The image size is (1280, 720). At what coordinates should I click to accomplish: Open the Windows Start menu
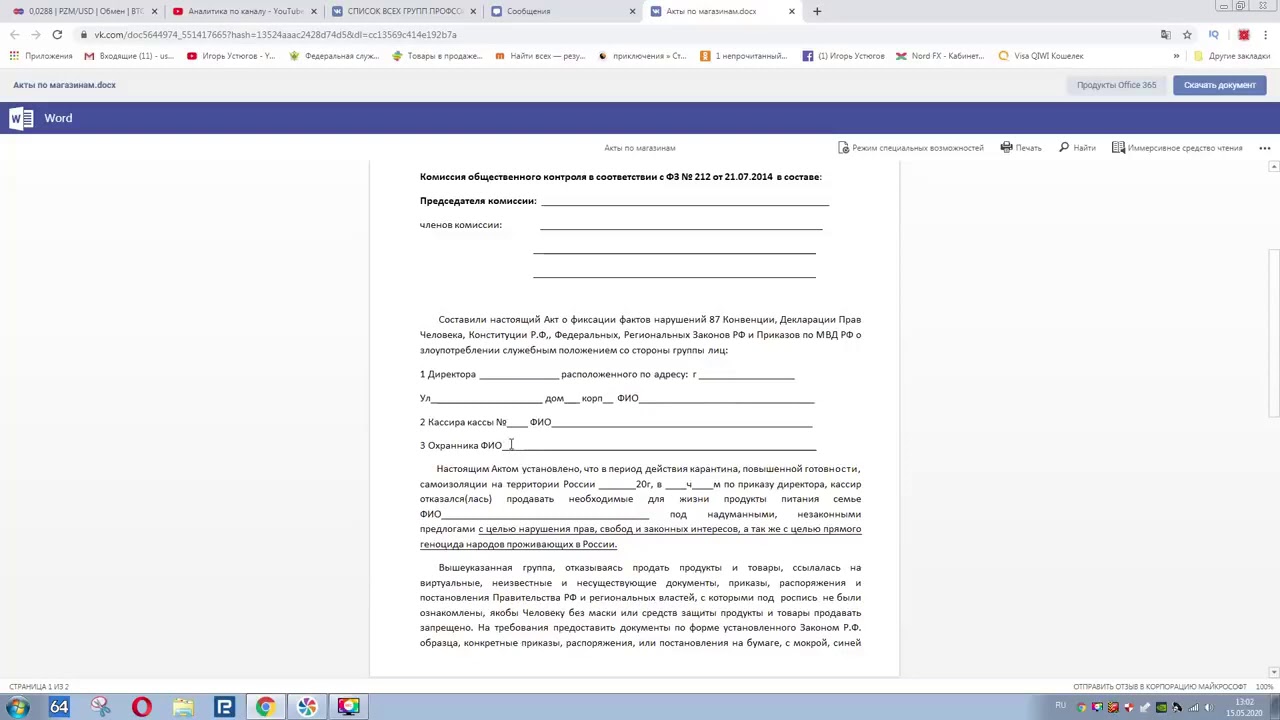coord(18,707)
